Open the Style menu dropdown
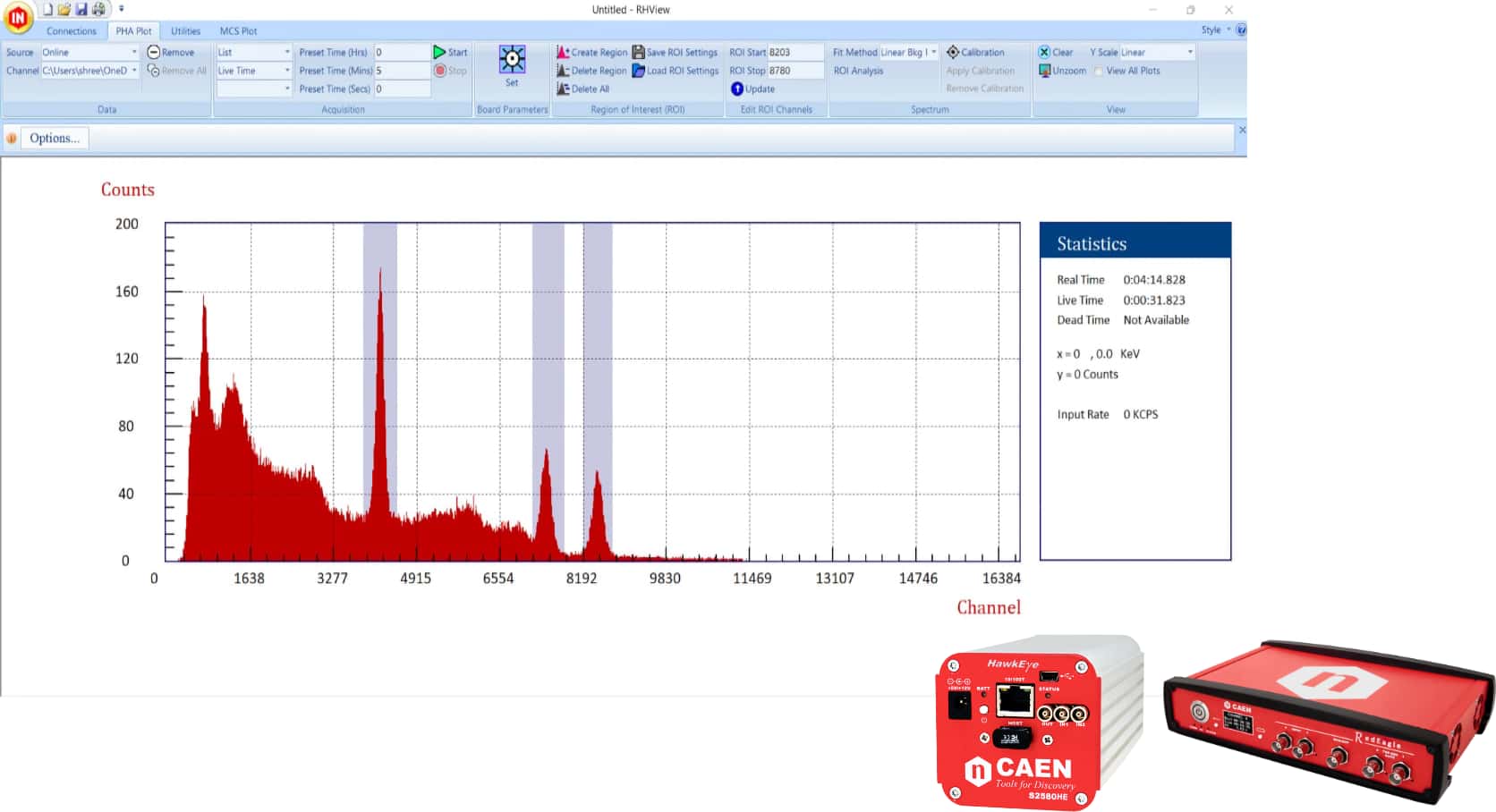This screenshot has width=1496, height=812. pyautogui.click(x=1216, y=30)
